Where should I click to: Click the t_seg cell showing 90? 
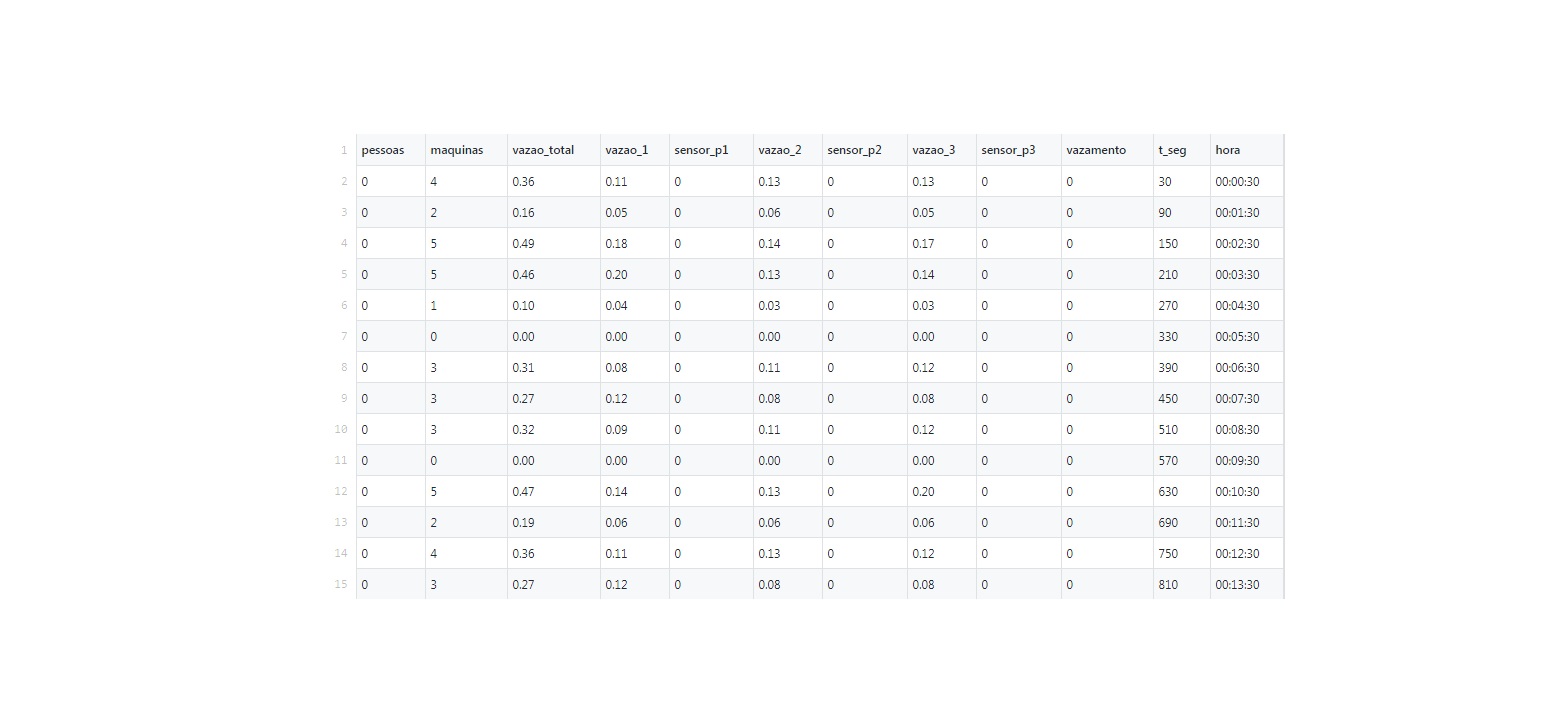1165,212
